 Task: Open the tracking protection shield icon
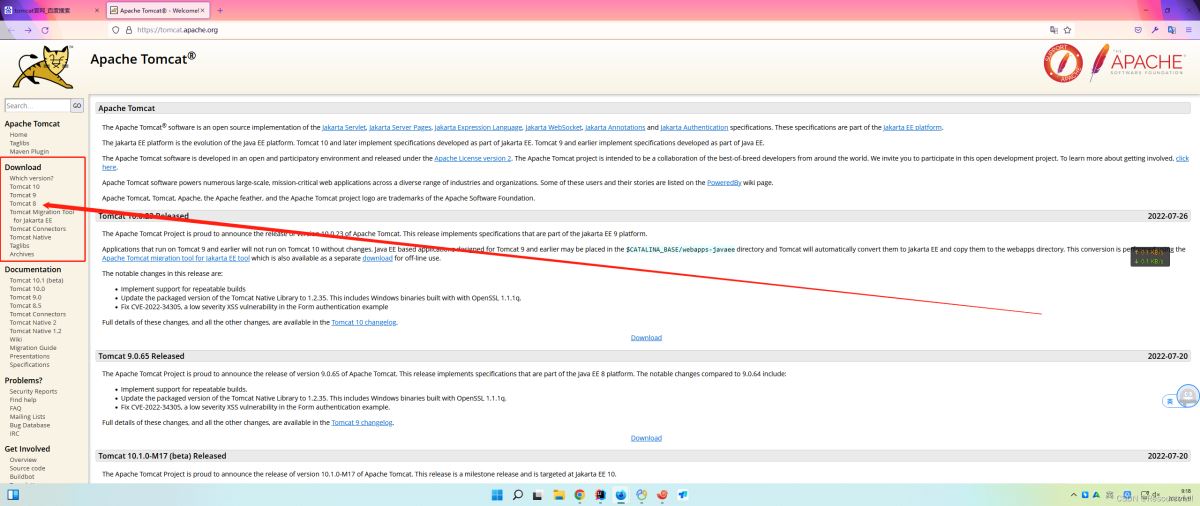117,30
